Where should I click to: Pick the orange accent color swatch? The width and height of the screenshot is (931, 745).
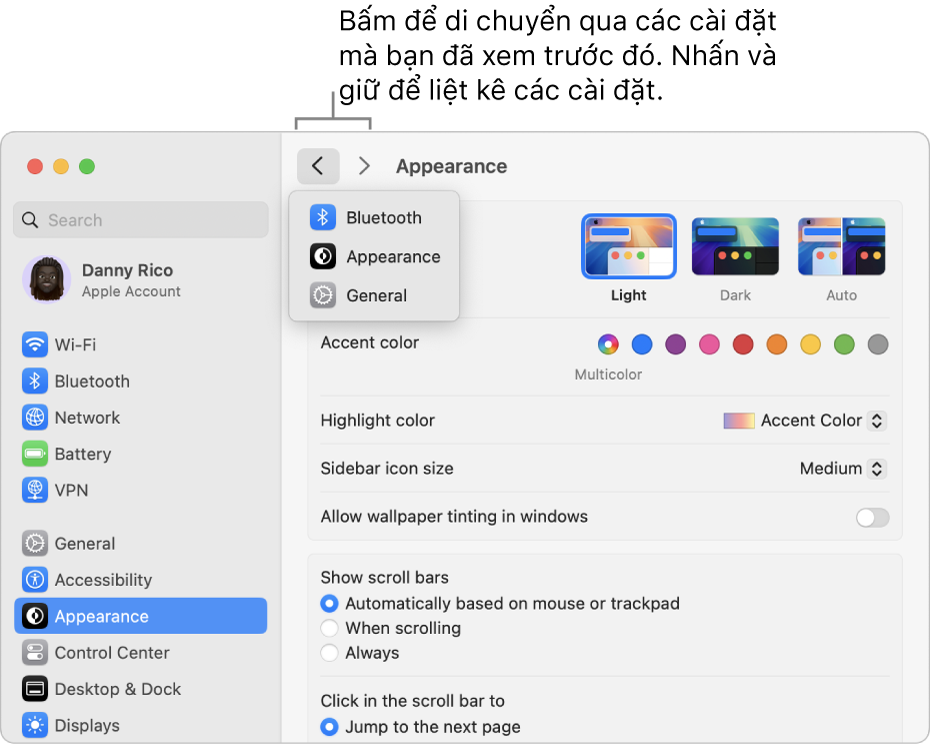[x=777, y=344]
